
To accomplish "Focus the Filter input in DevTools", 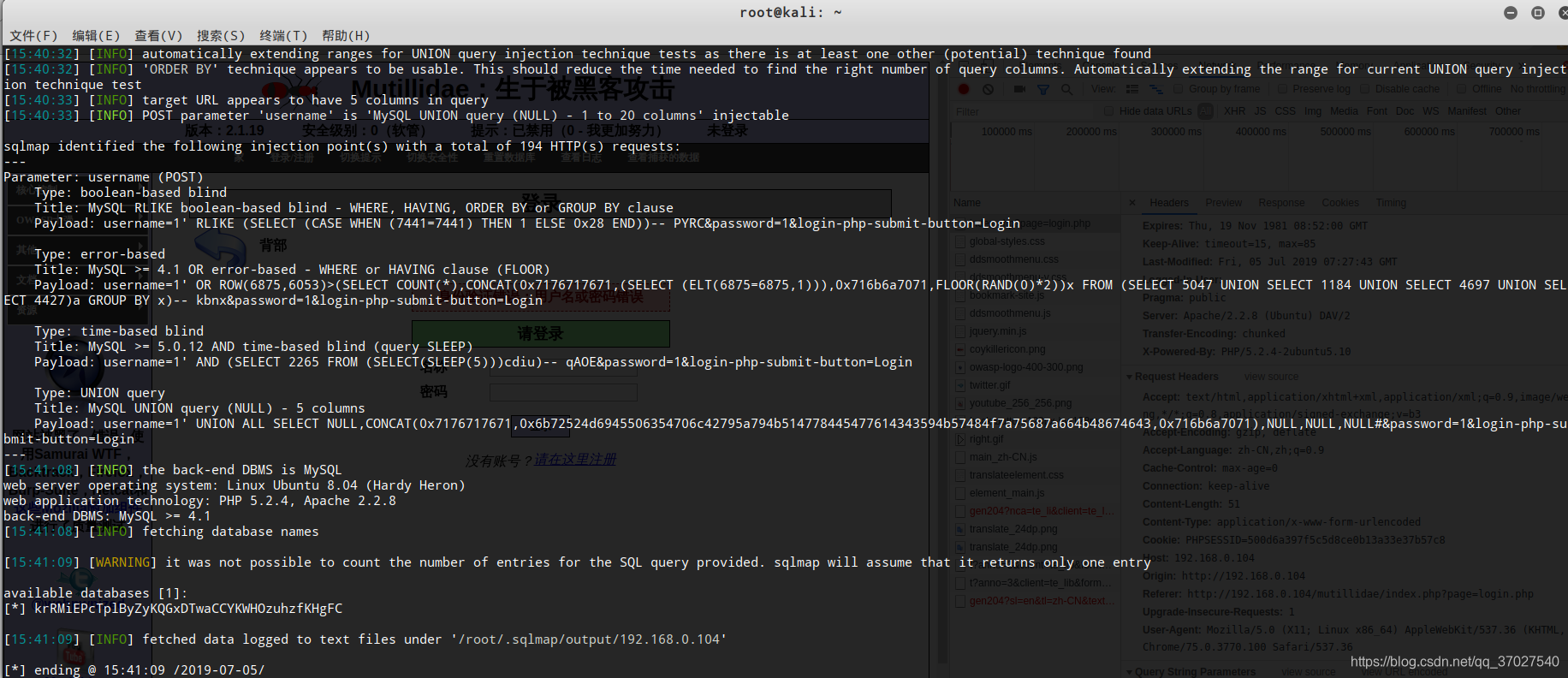I will click(1023, 111).
